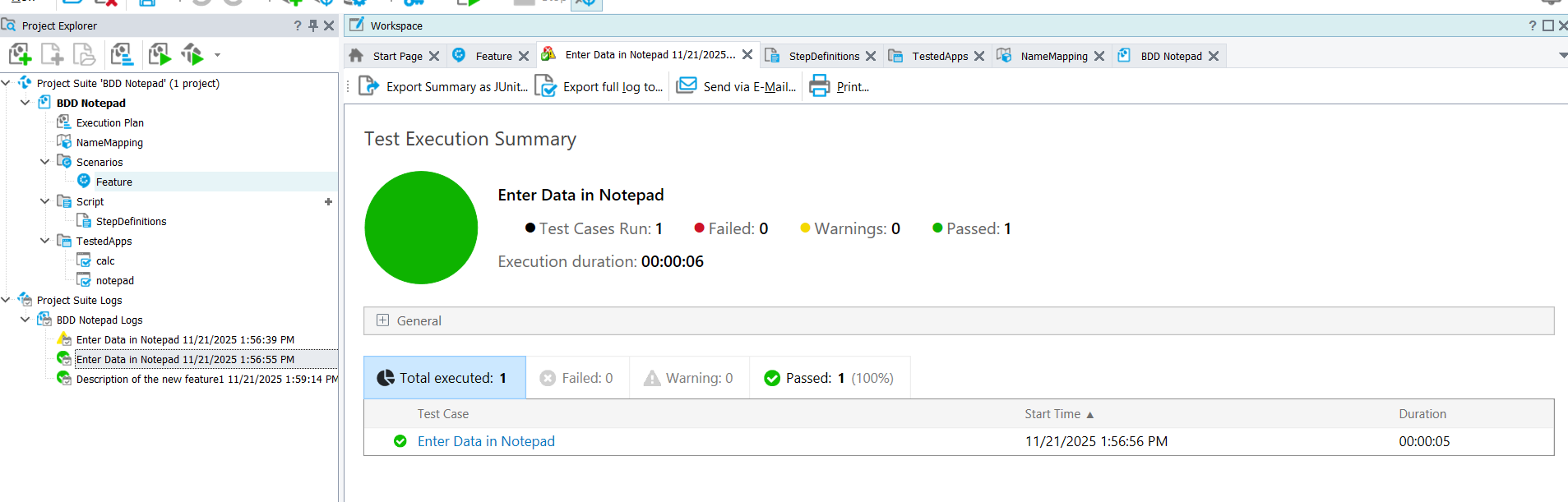Close the TestedApps tab
1568x502 pixels.
coord(979,56)
